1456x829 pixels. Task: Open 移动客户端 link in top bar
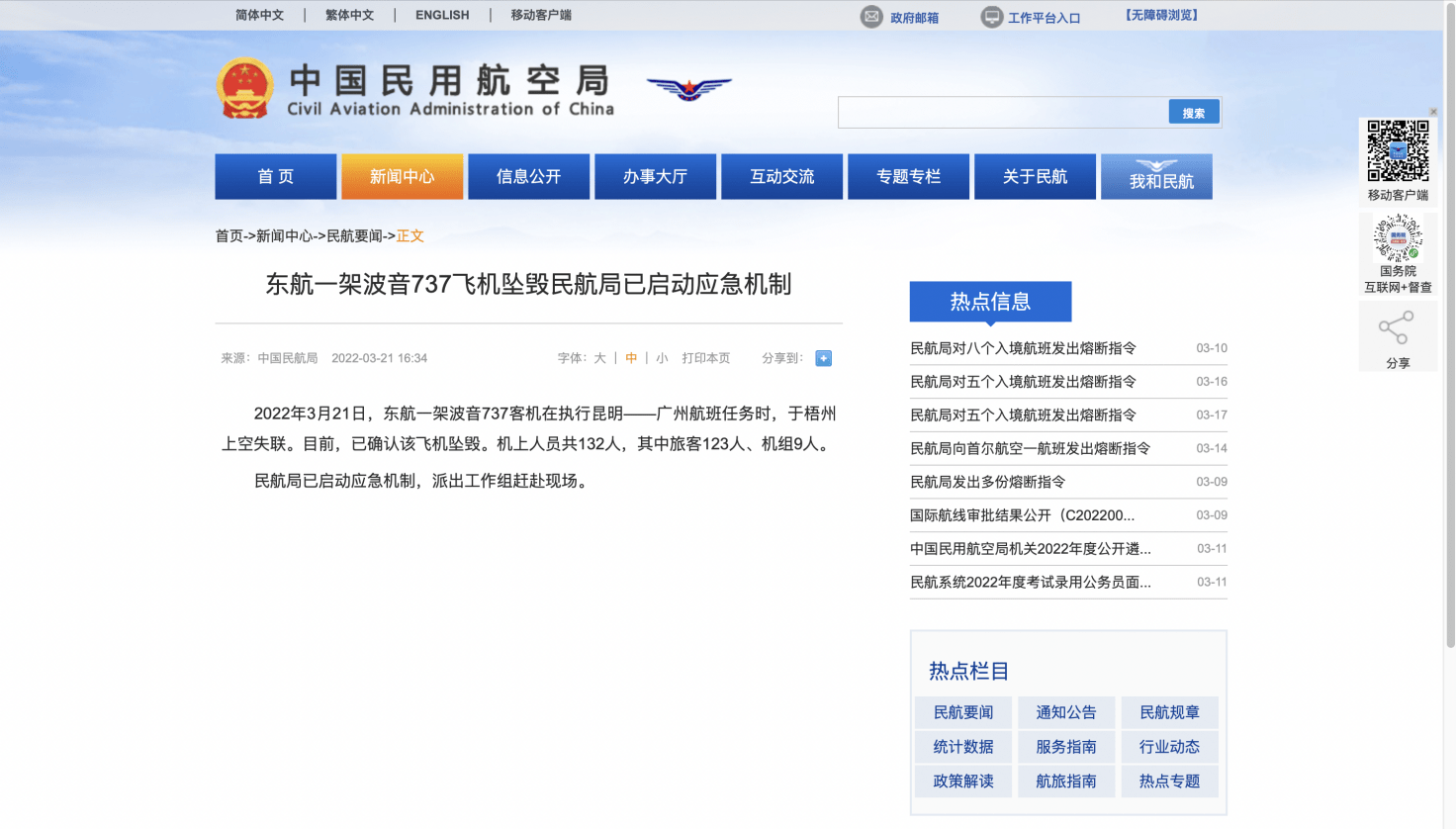[541, 15]
